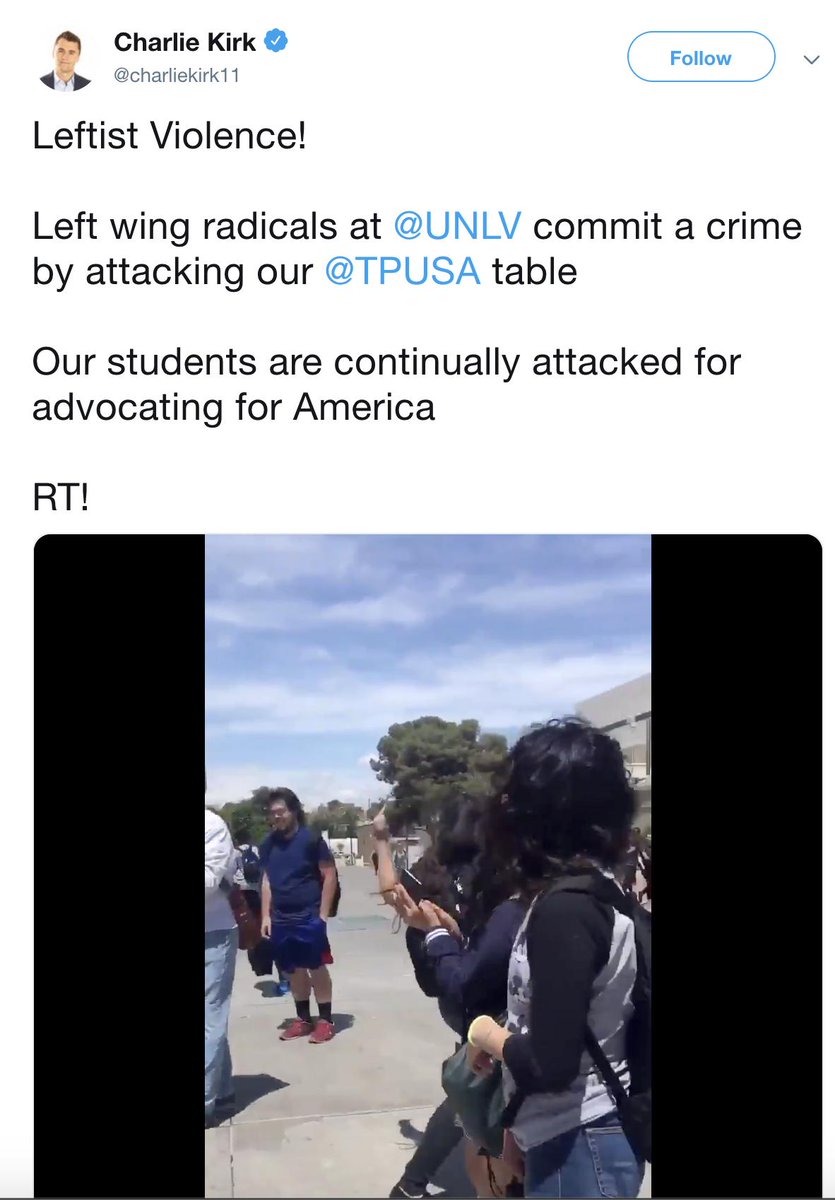Expand the tweet options chevron menu
This screenshot has width=835, height=1200.
[x=811, y=60]
